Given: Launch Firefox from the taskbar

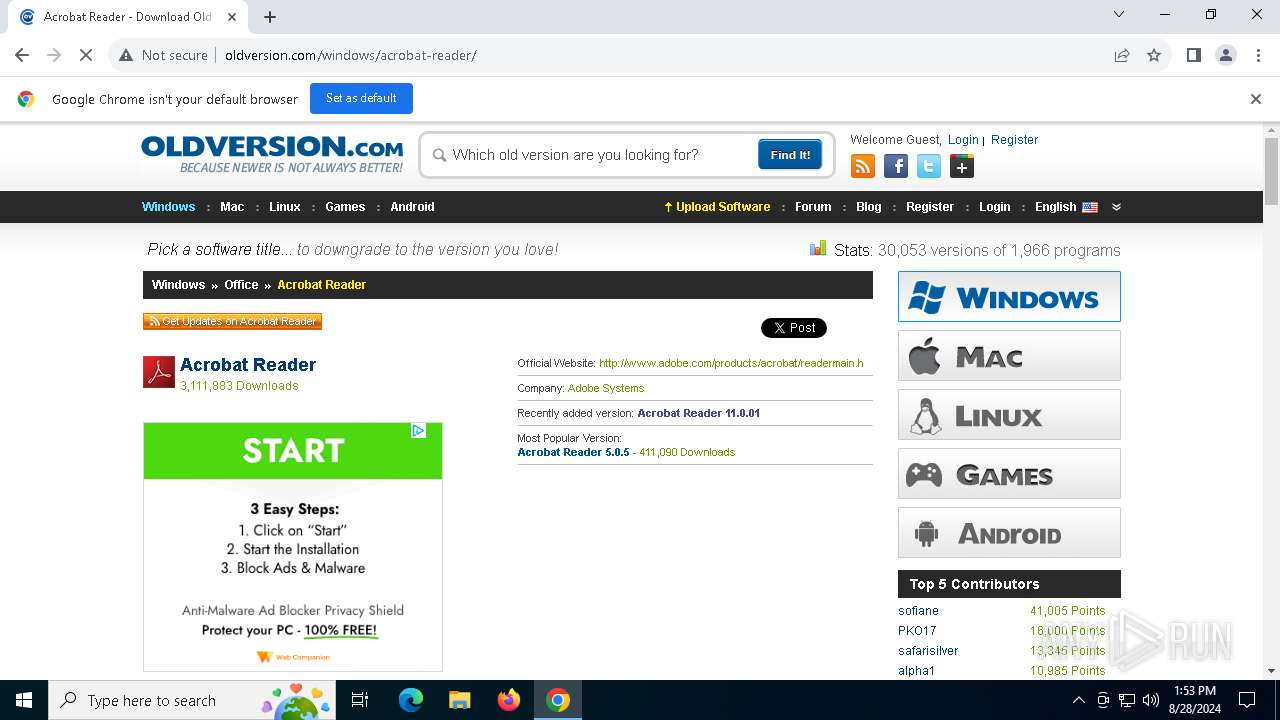Looking at the screenshot, I should tap(509, 700).
